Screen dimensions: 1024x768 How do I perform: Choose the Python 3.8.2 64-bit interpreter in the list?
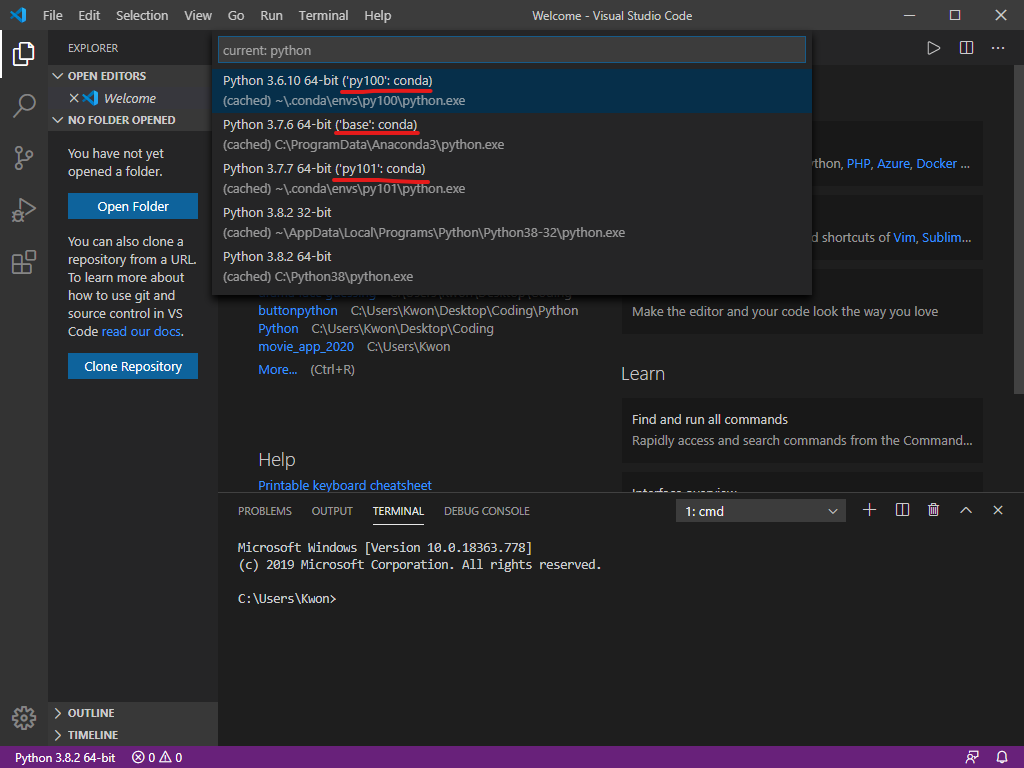point(512,266)
